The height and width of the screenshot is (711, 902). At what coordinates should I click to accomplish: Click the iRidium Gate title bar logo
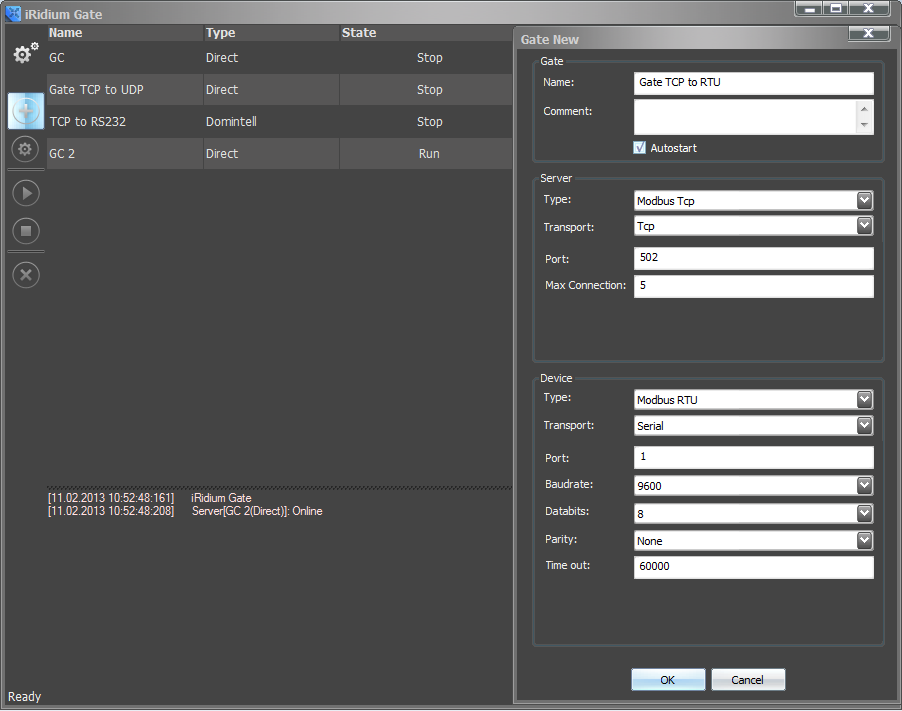pos(13,14)
